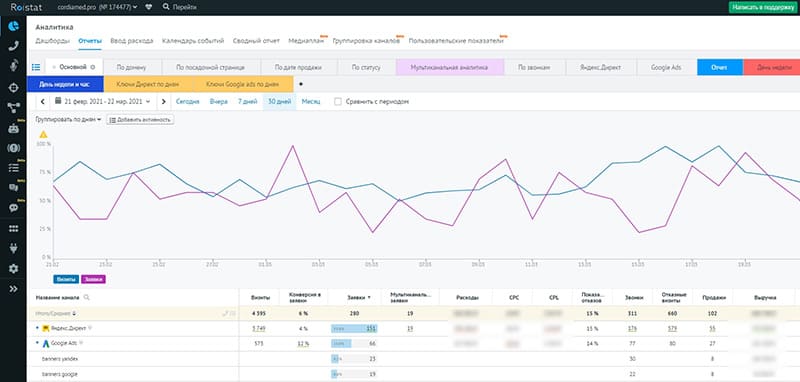Switch to the Медиаплан tab
The height and width of the screenshot is (382, 800).
click(x=306, y=41)
